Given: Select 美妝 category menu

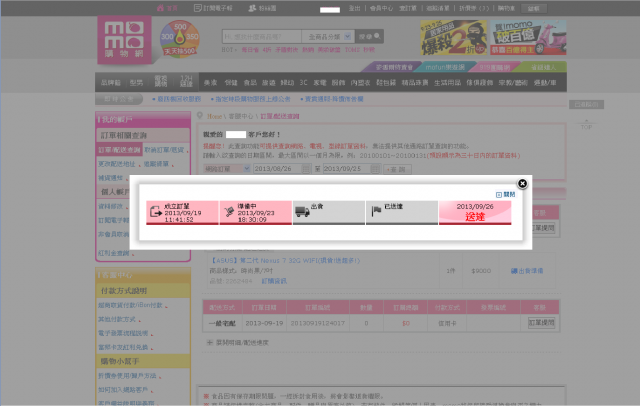Looking at the screenshot, I should 210,83.
